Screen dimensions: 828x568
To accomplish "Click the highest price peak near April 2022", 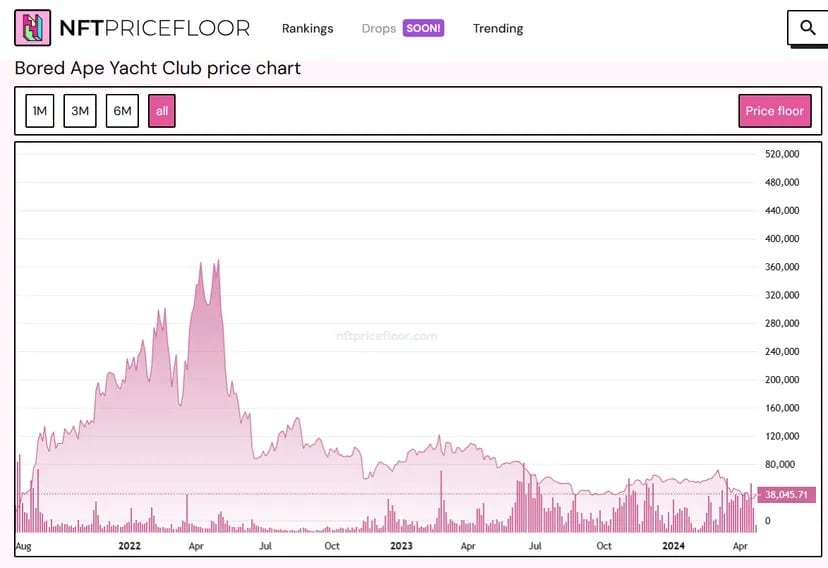I will pyautogui.click(x=218, y=261).
